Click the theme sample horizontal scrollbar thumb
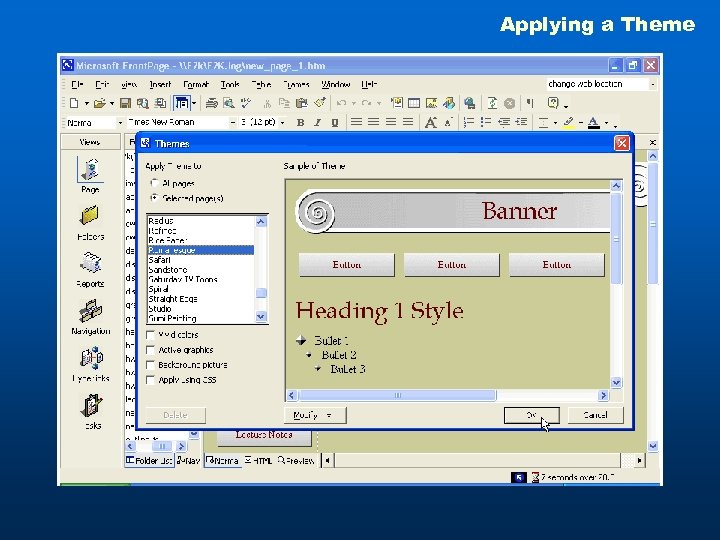Image resolution: width=720 pixels, height=540 pixels. [398, 395]
